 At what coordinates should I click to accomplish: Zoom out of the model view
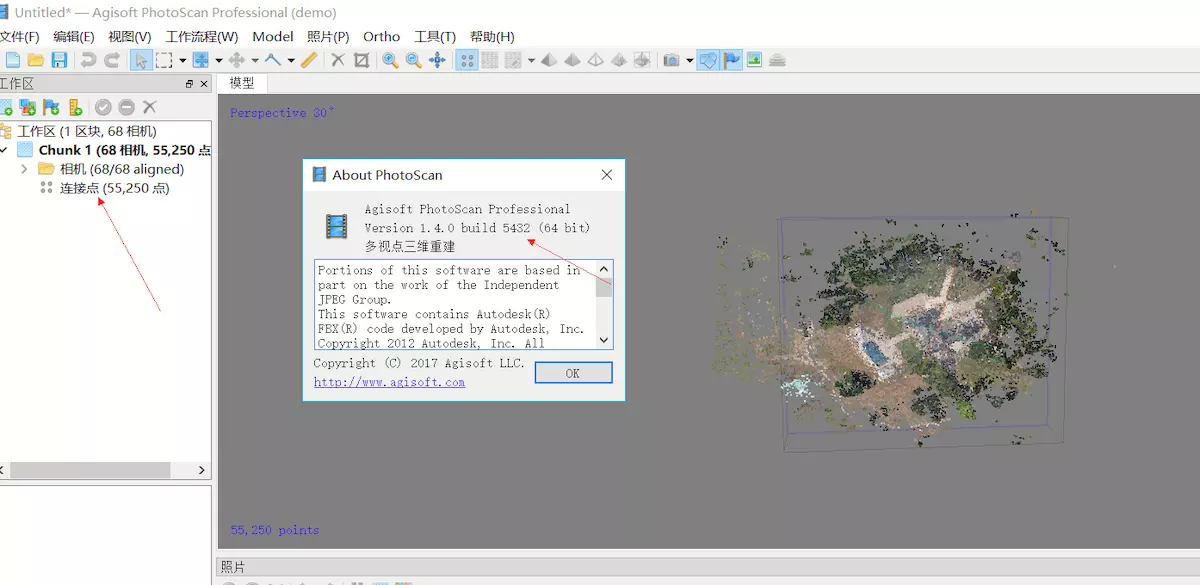414,60
